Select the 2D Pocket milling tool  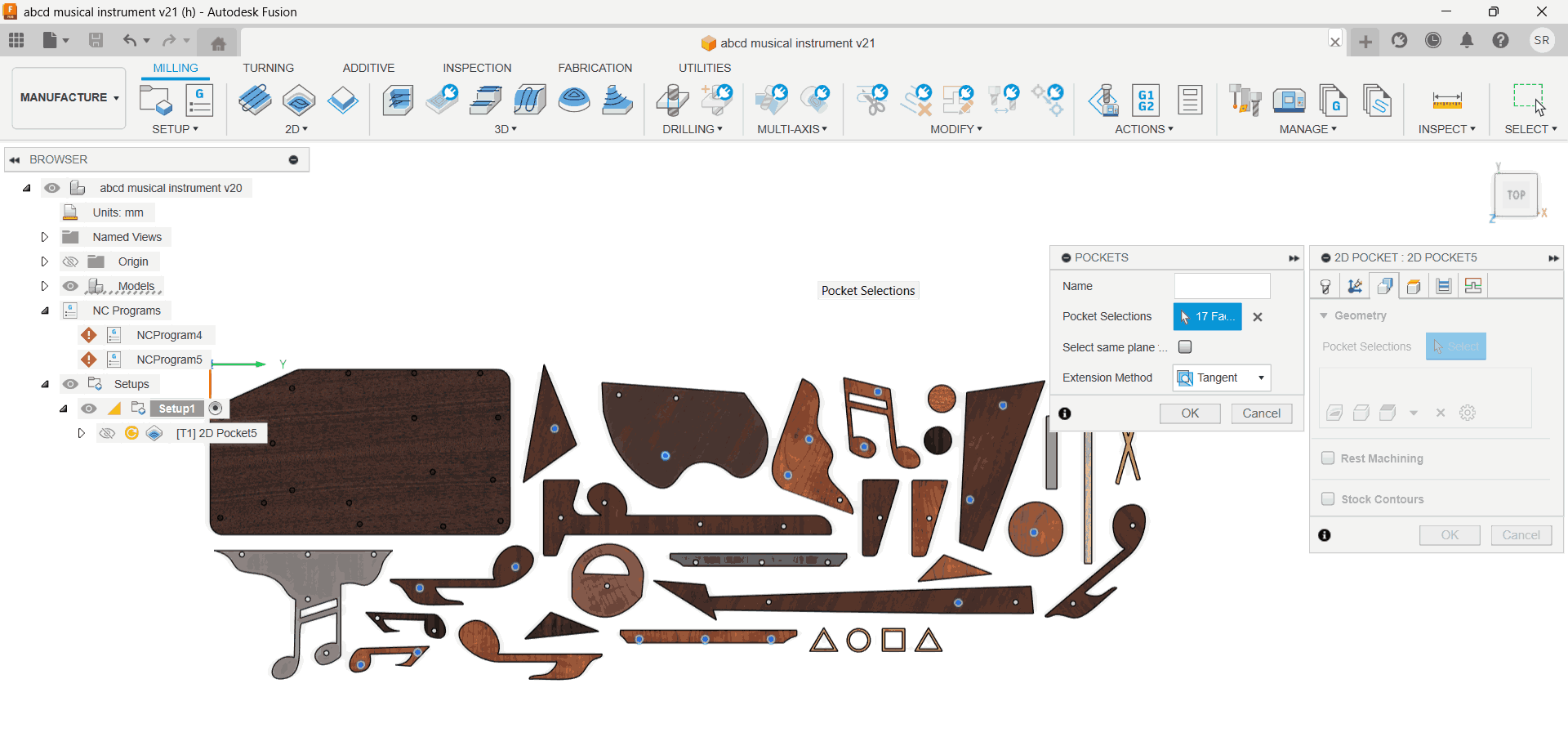tap(299, 101)
